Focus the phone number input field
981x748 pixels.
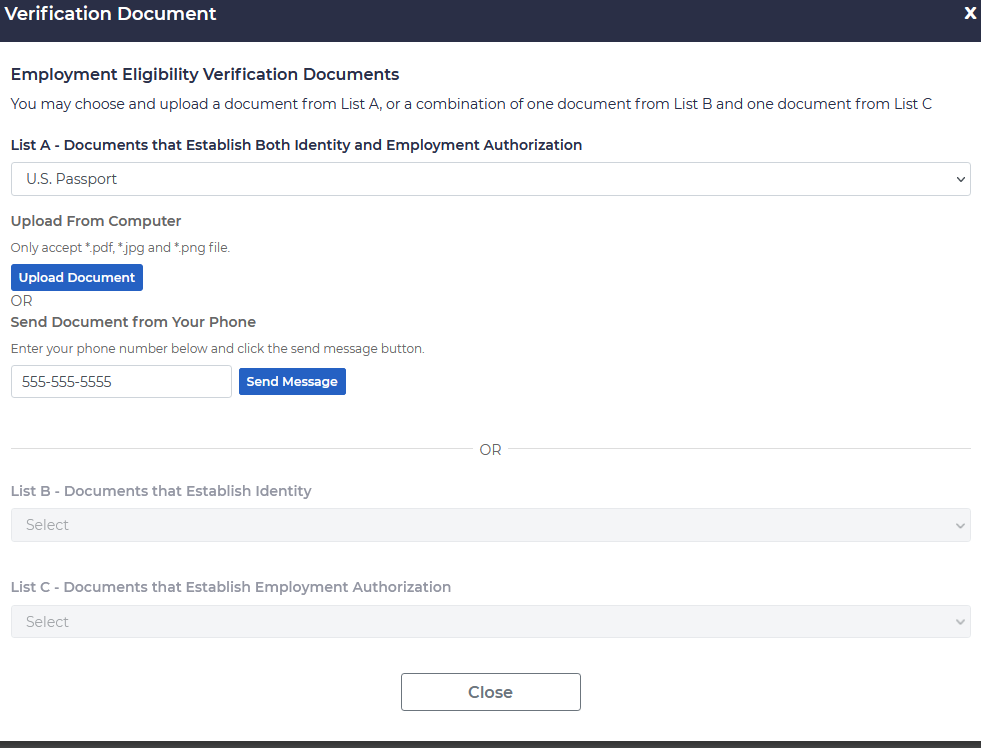121,382
